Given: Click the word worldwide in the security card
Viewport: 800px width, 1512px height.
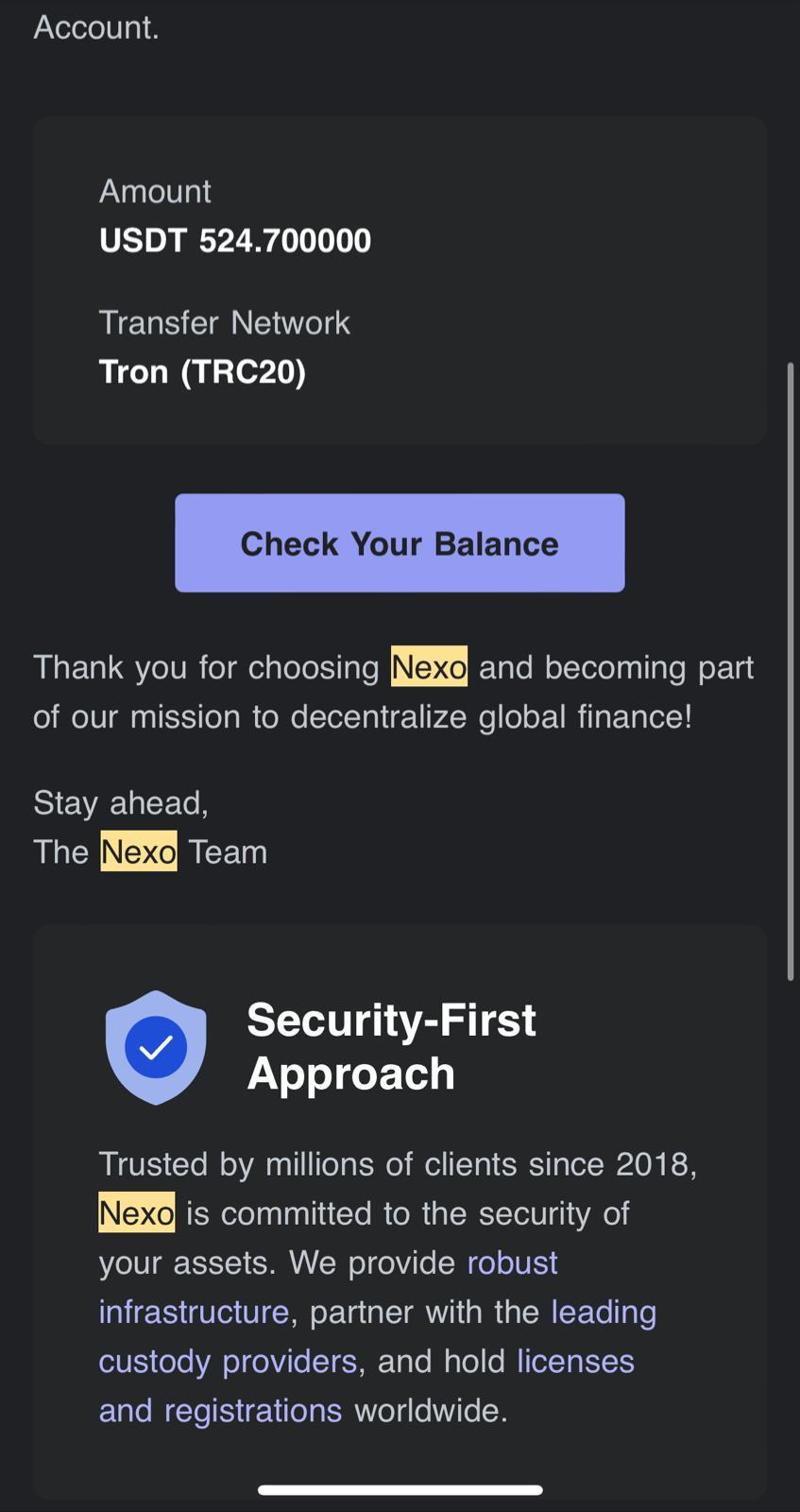Looking at the screenshot, I should coord(431,1410).
